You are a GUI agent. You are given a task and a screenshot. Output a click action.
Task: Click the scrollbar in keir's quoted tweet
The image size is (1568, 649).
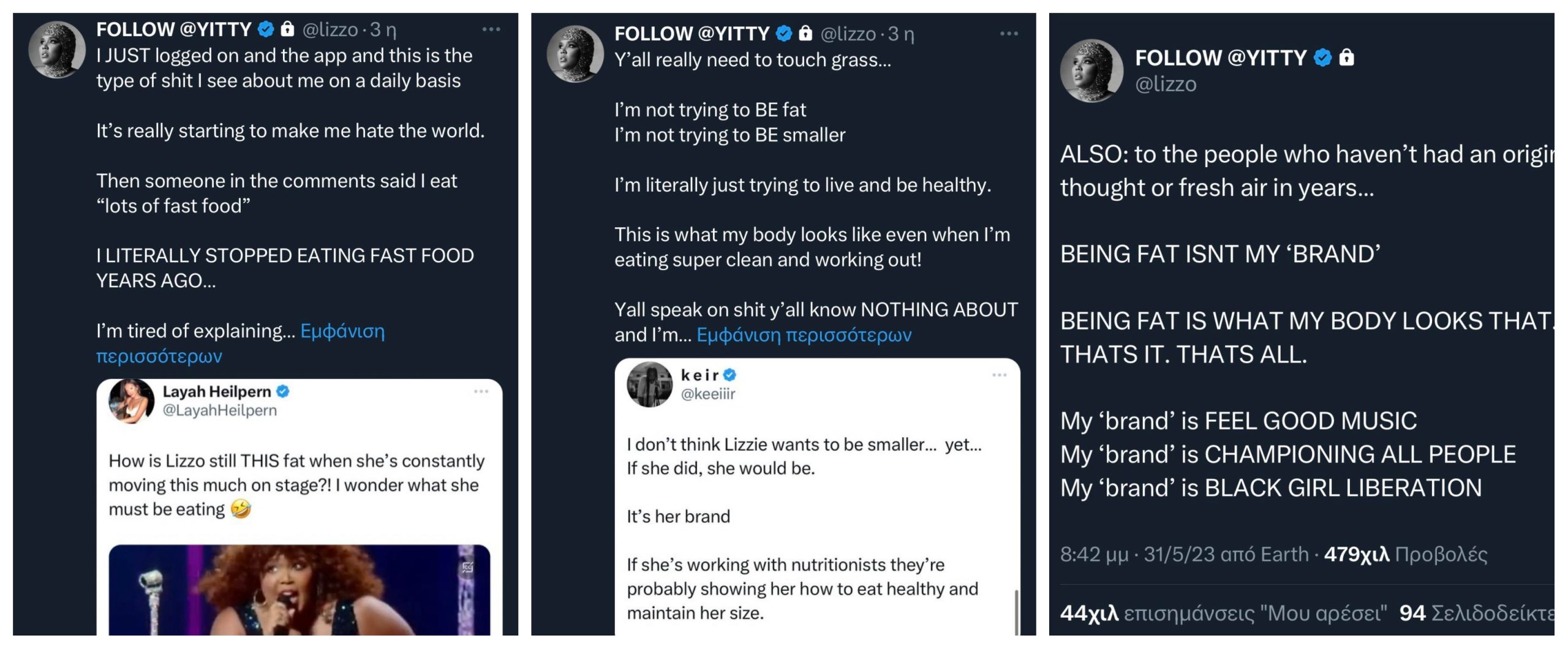coord(1016,611)
